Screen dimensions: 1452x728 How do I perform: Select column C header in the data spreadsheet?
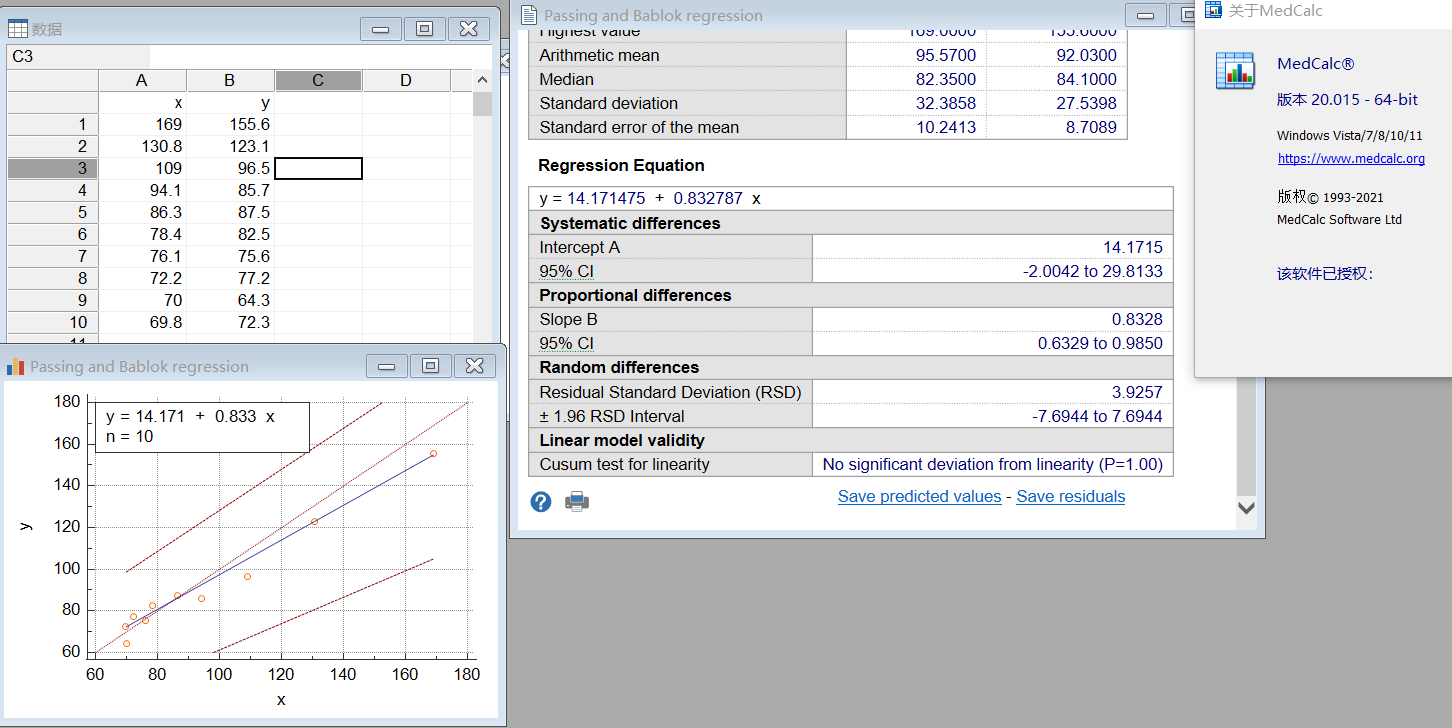click(x=318, y=80)
